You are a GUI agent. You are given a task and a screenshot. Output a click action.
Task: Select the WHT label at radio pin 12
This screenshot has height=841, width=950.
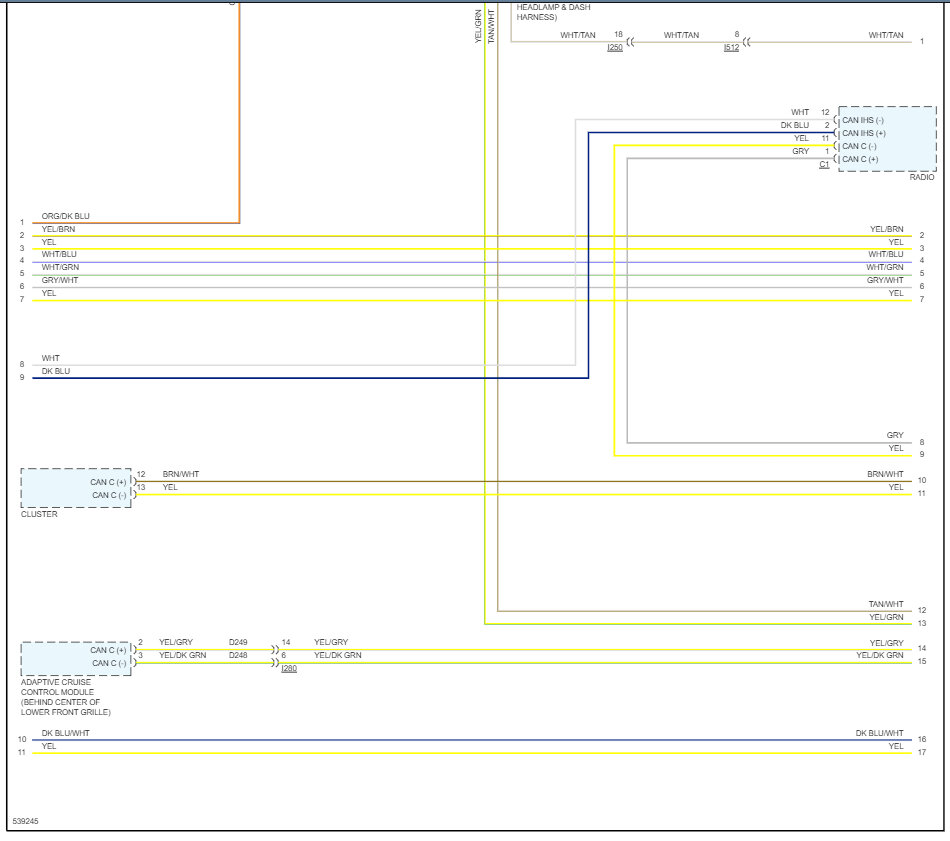pos(800,112)
